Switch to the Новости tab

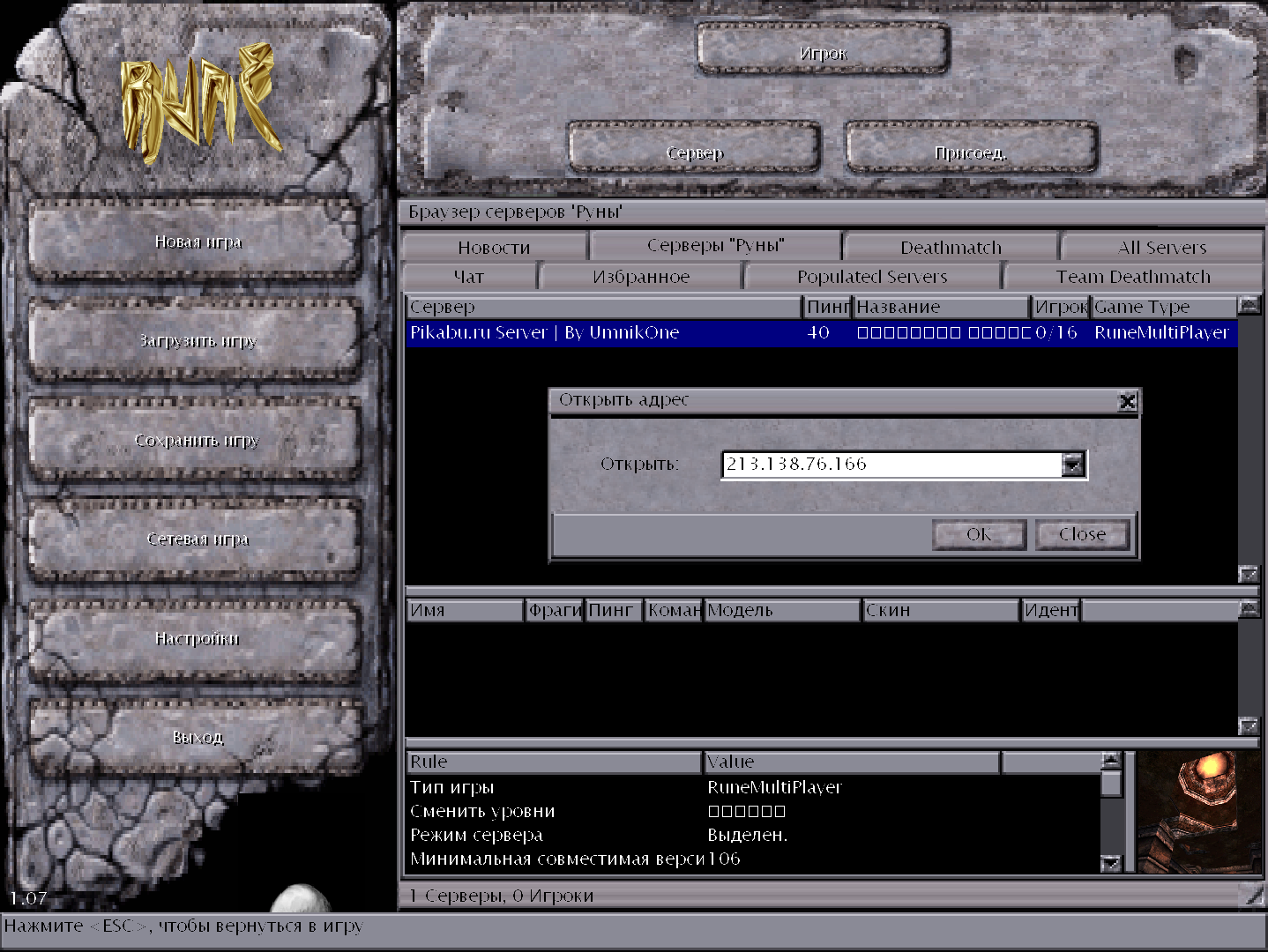tap(494, 248)
